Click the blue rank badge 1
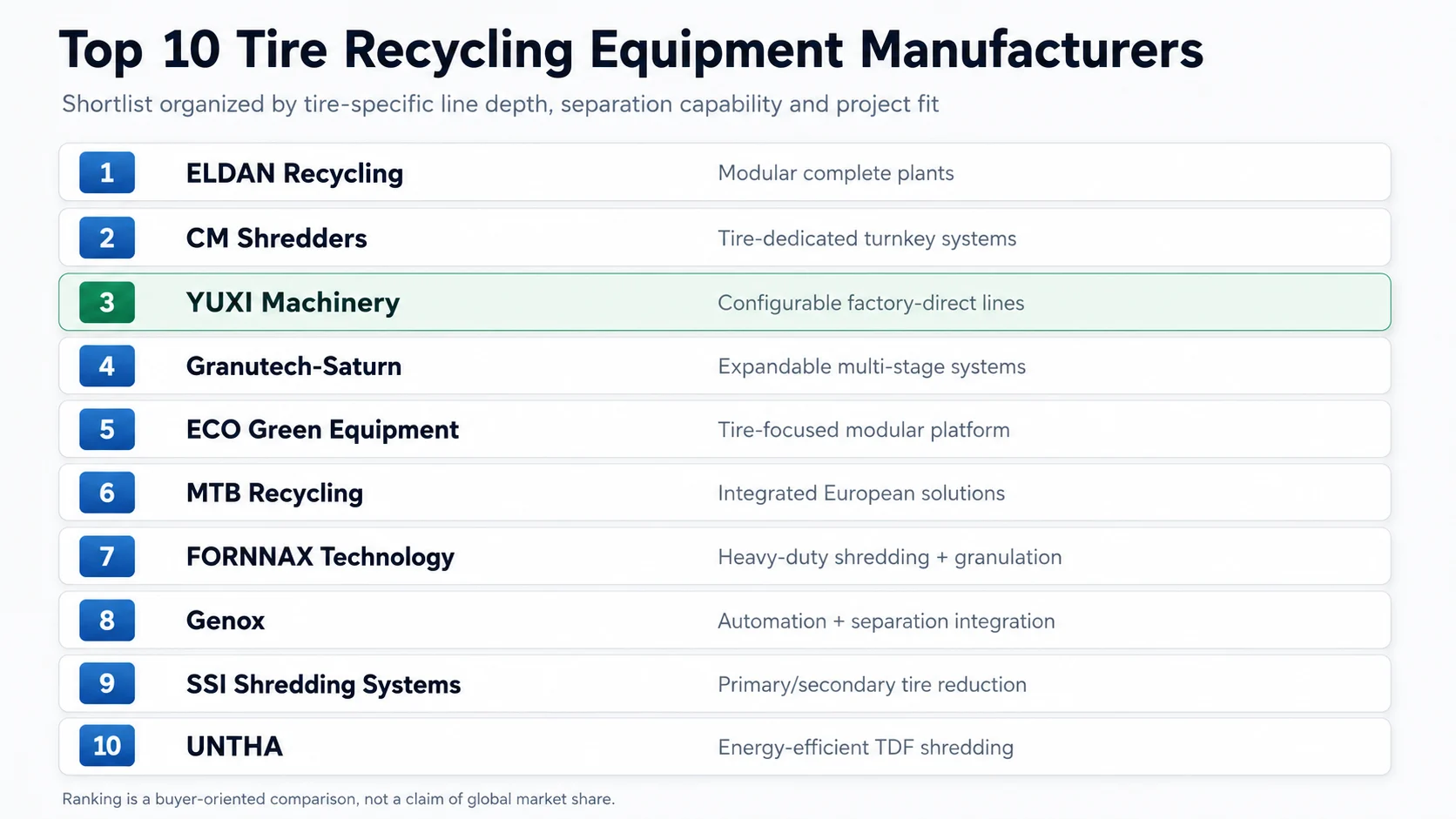 pos(107,172)
